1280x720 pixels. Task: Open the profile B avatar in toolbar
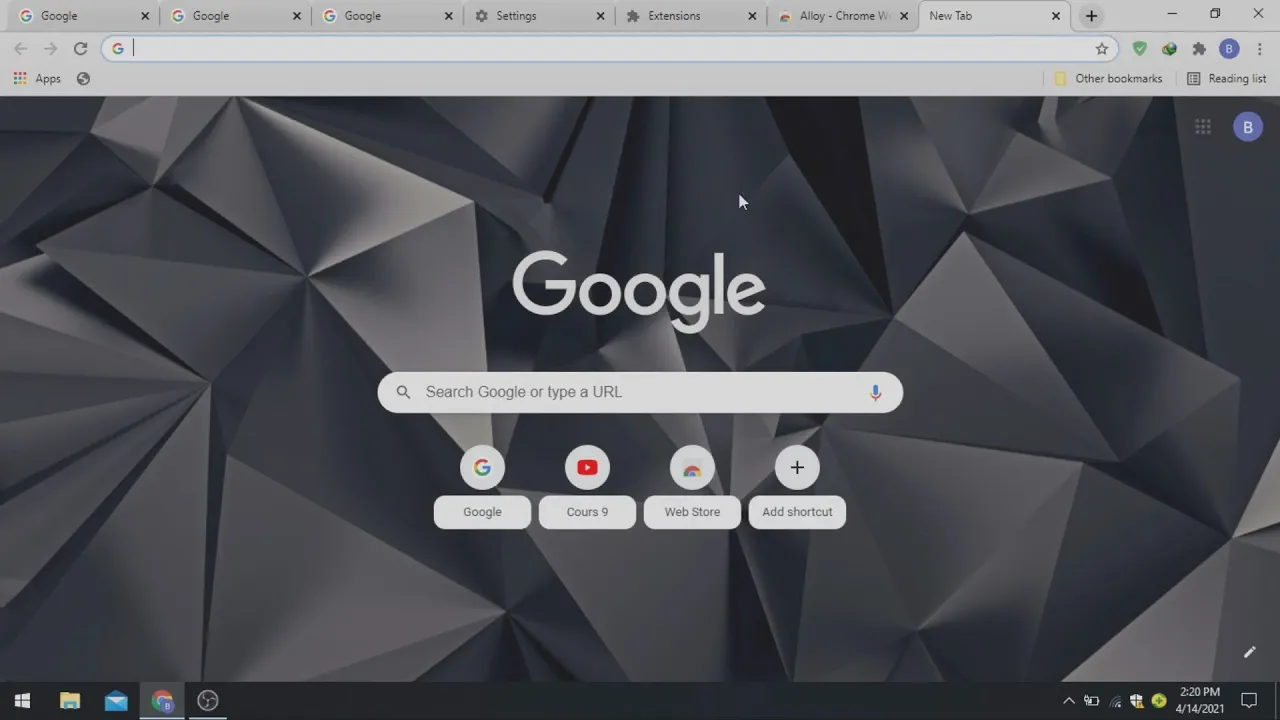(1229, 48)
